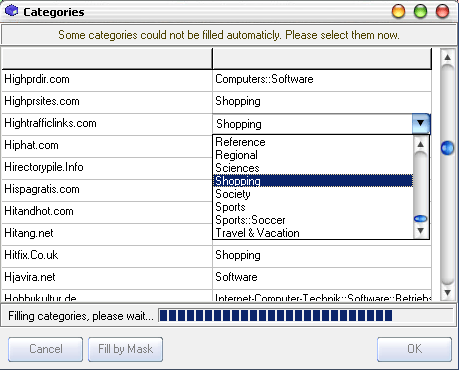Screen dimensions: 459x370
Task: Pick Sports::Soccer from the category list
Action: pyautogui.click(x=313, y=220)
